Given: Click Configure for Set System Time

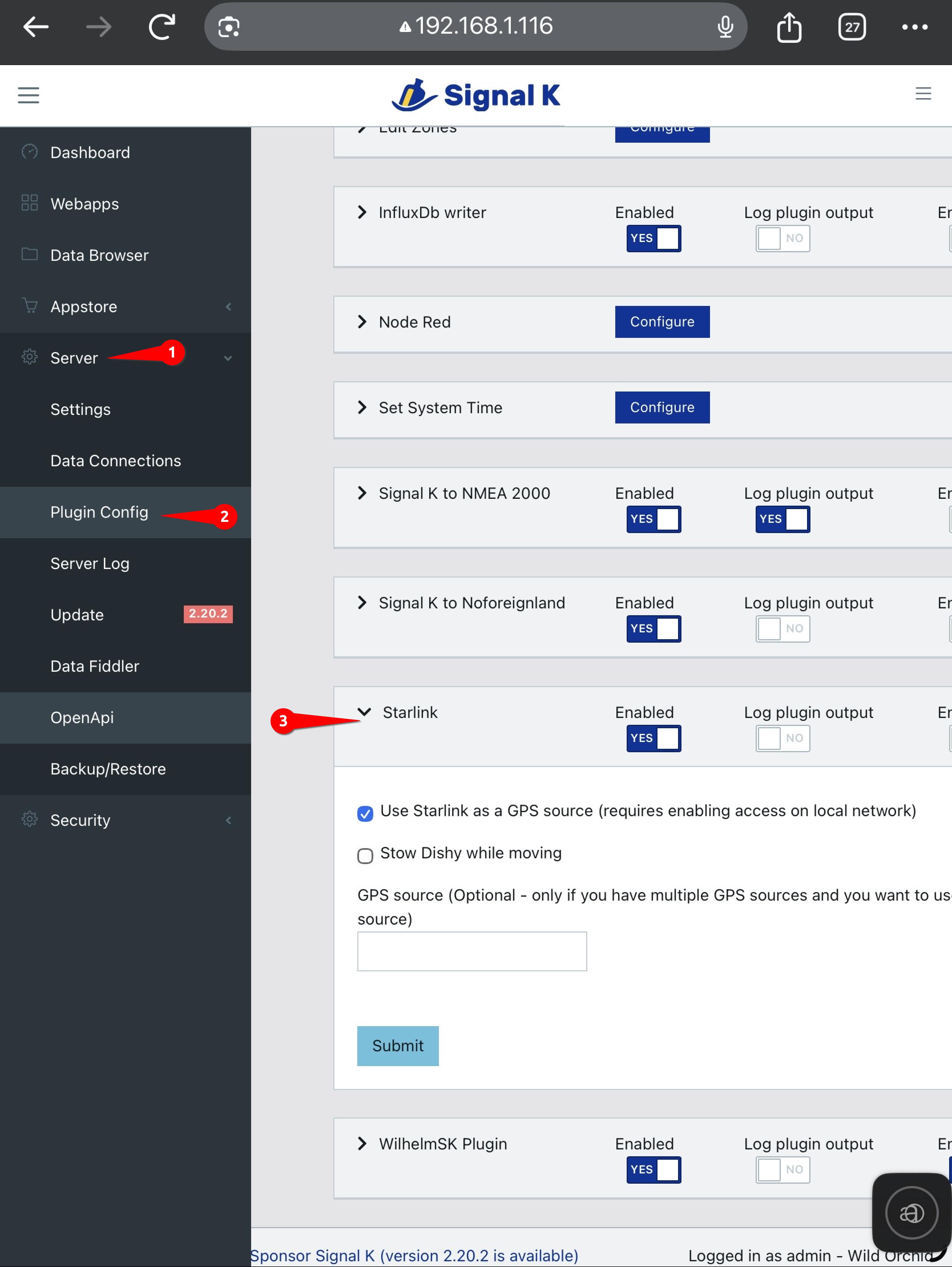Looking at the screenshot, I should pyautogui.click(x=661, y=407).
